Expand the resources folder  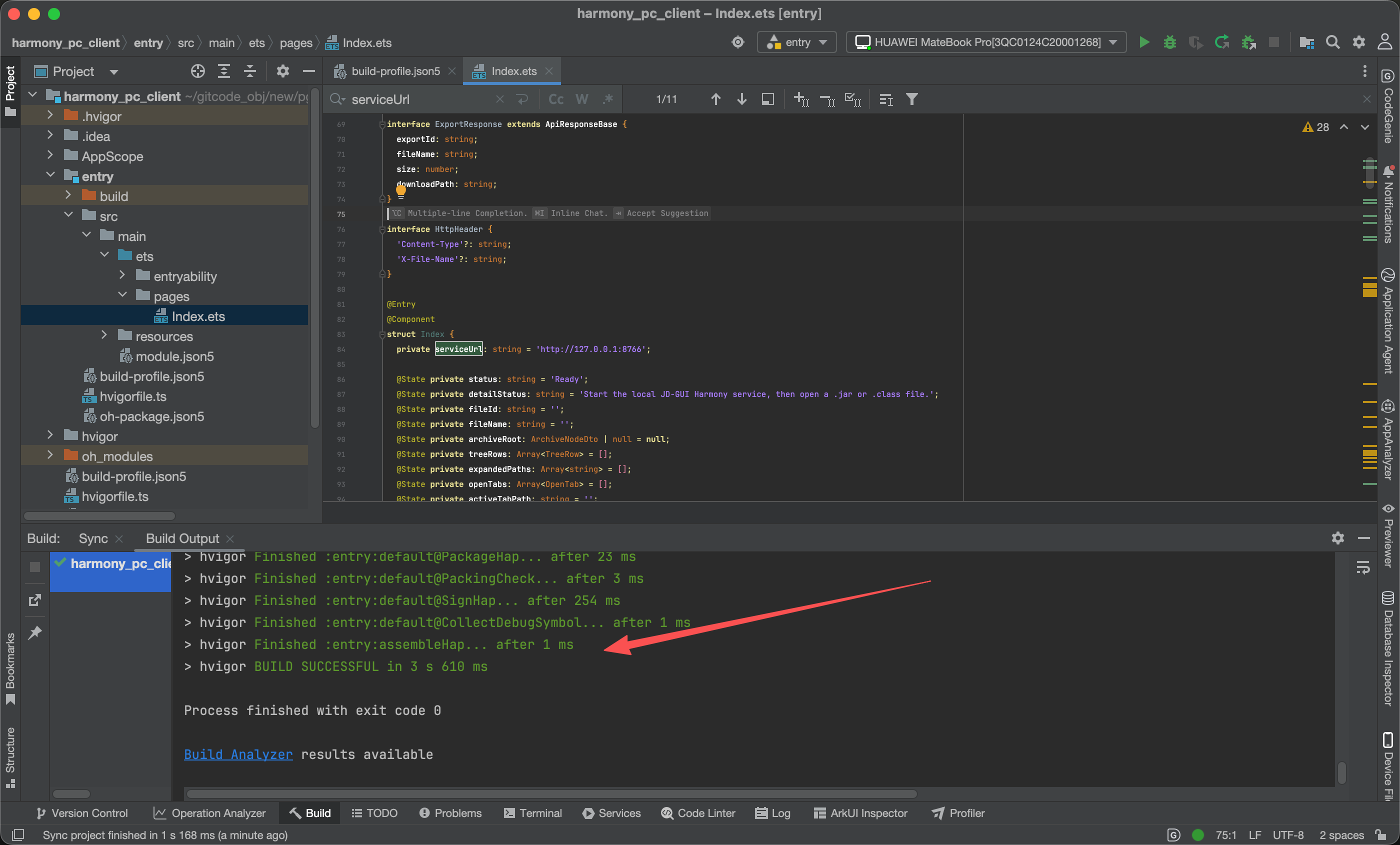tap(104, 335)
